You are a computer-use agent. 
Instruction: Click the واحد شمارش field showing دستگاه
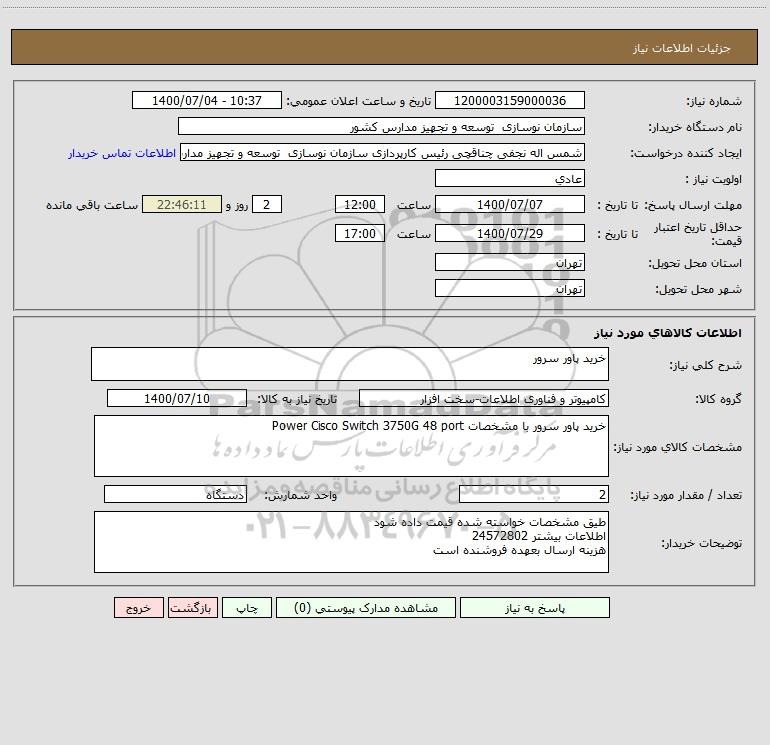(175, 495)
